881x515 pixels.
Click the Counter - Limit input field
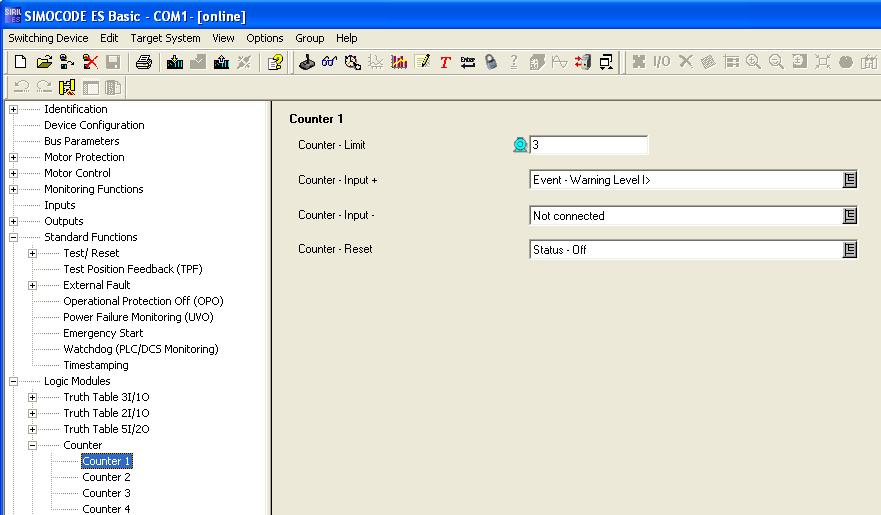(588, 145)
